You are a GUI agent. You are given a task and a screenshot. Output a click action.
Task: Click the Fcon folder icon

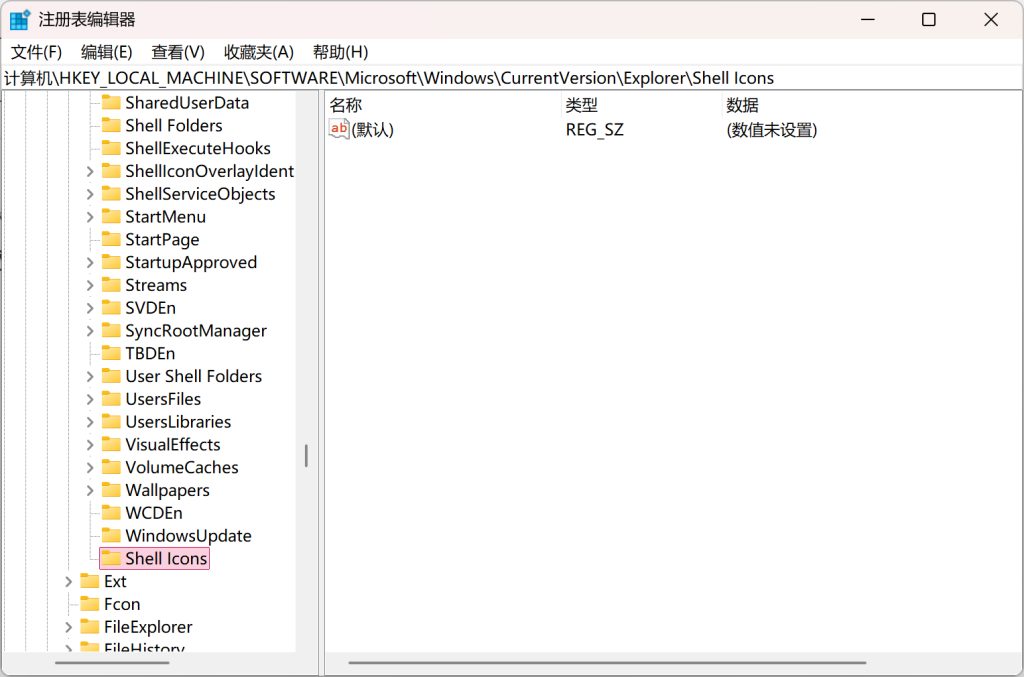pos(89,604)
